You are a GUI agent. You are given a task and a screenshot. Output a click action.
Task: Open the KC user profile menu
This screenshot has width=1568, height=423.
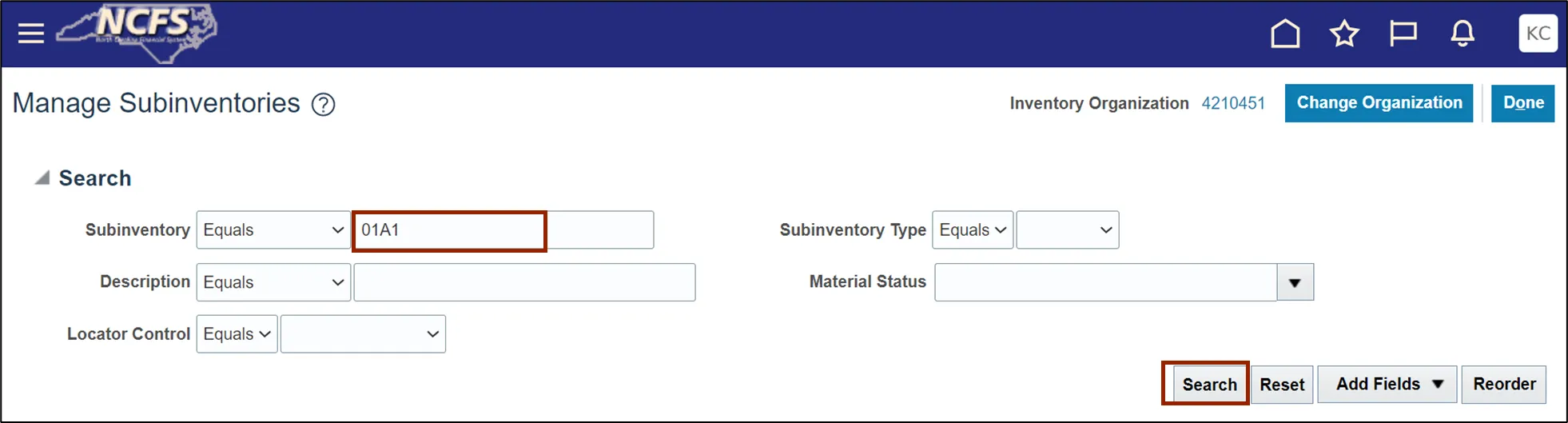1538,34
